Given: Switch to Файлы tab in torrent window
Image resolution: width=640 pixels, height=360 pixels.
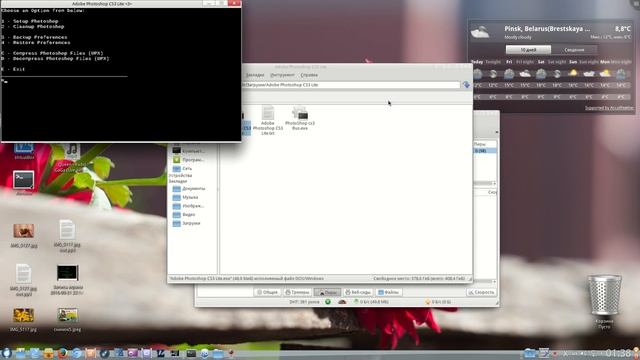Looking at the screenshot, I should click(x=388, y=292).
